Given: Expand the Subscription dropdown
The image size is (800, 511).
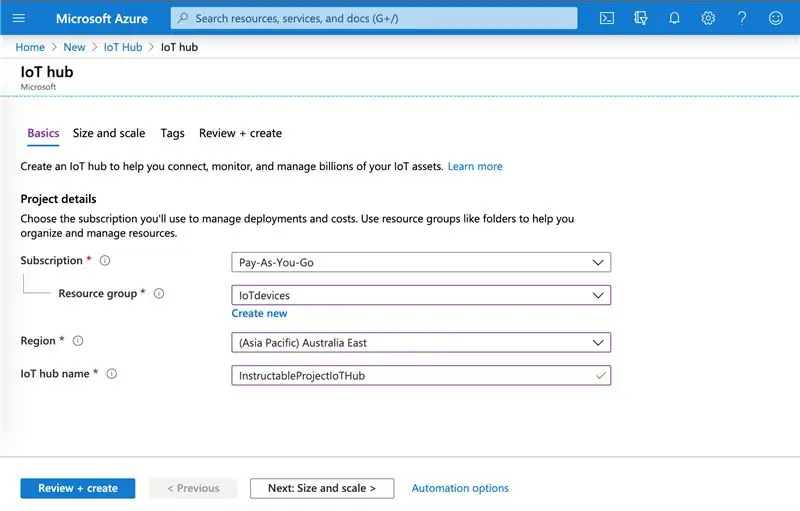Looking at the screenshot, I should coord(421,262).
